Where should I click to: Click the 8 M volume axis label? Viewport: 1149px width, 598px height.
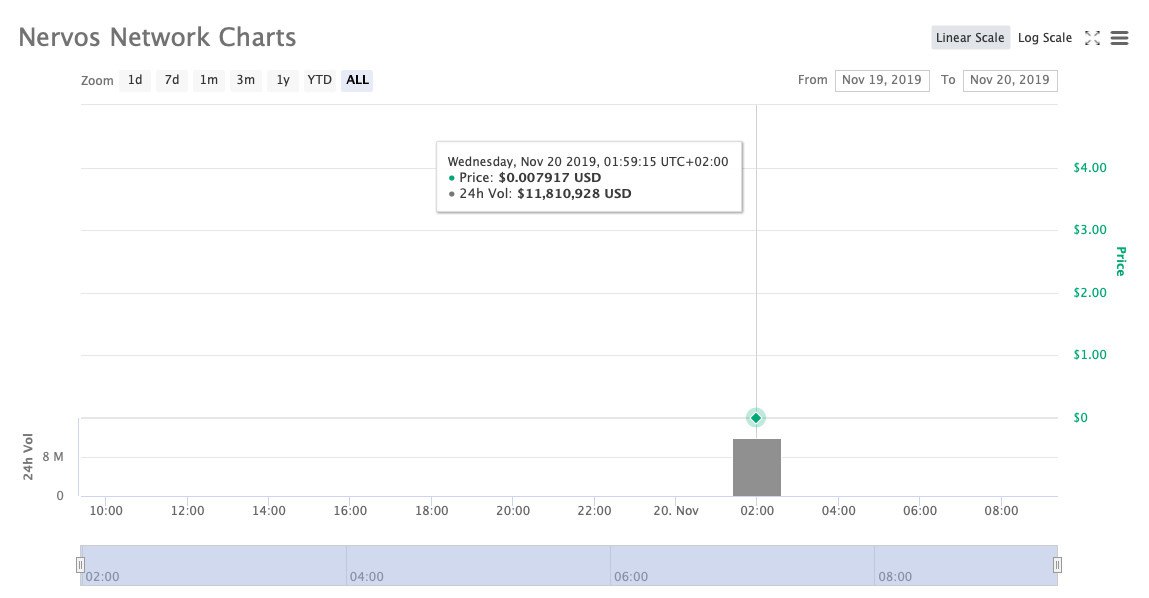tap(53, 457)
